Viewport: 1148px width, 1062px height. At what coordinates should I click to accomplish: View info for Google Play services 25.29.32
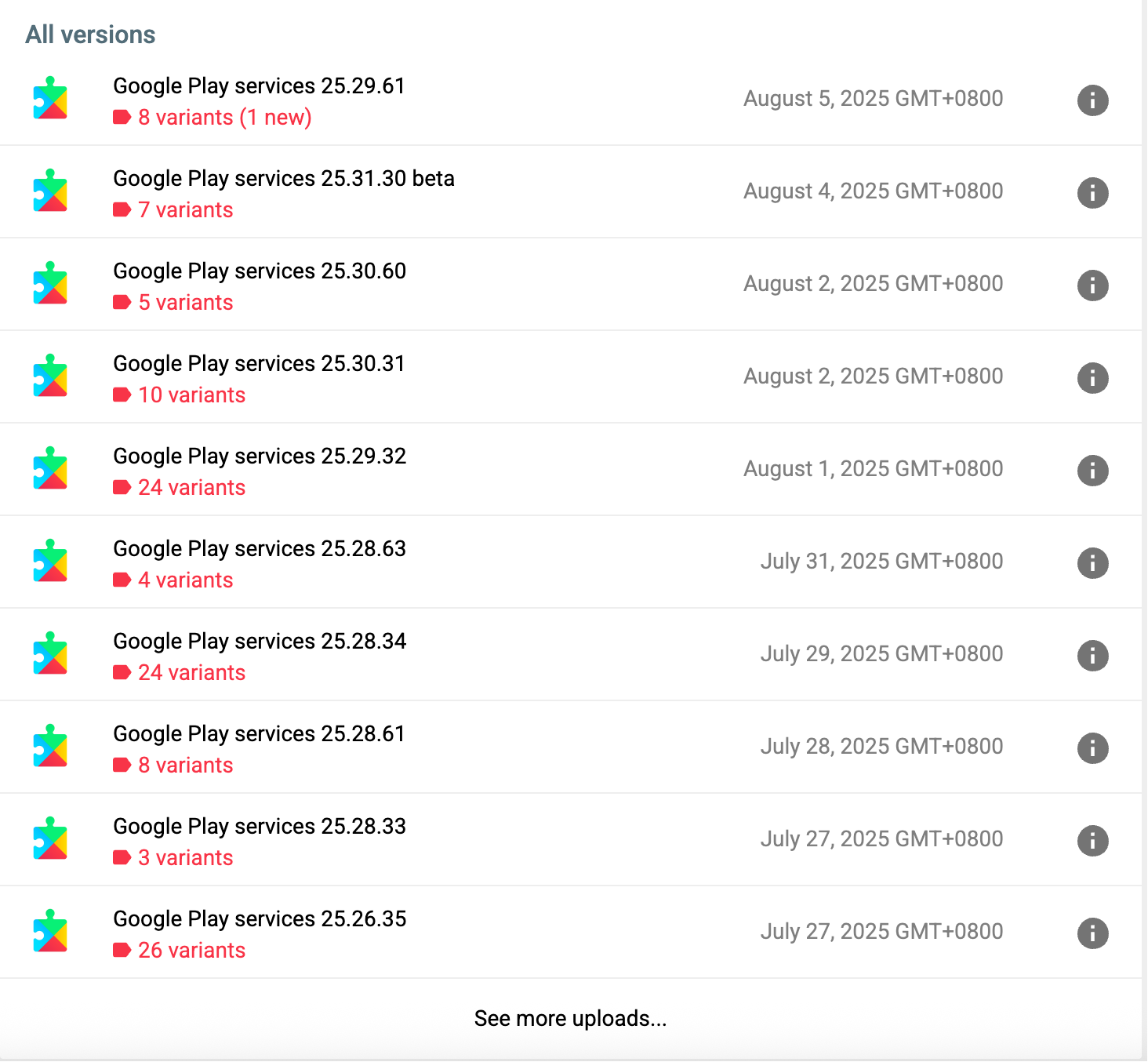[1092, 471]
